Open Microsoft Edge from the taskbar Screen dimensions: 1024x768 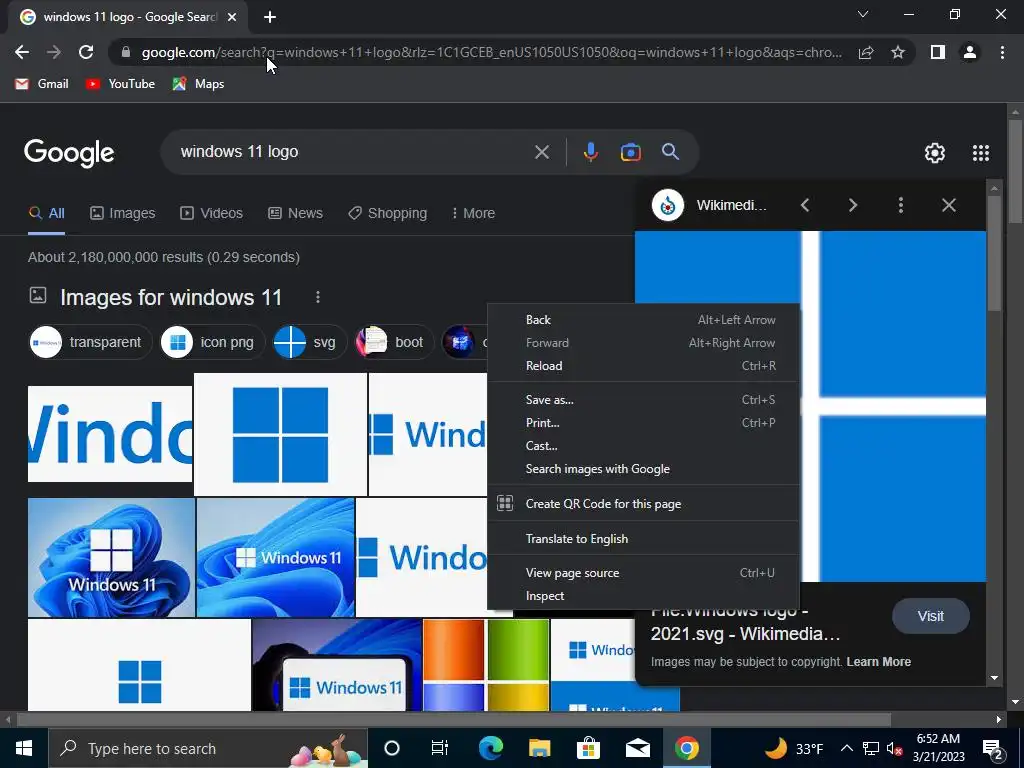pos(490,748)
